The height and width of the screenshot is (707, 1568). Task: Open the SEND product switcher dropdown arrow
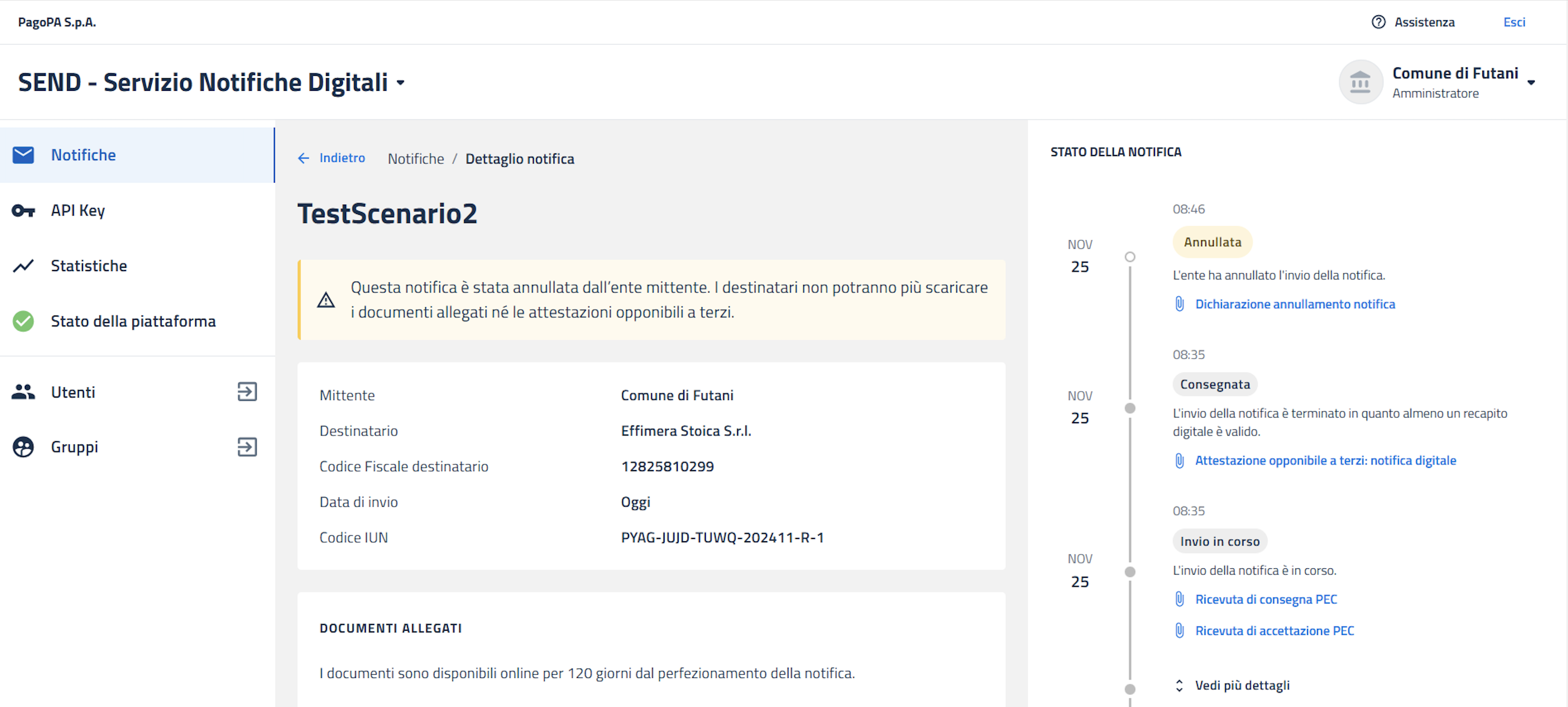[400, 83]
